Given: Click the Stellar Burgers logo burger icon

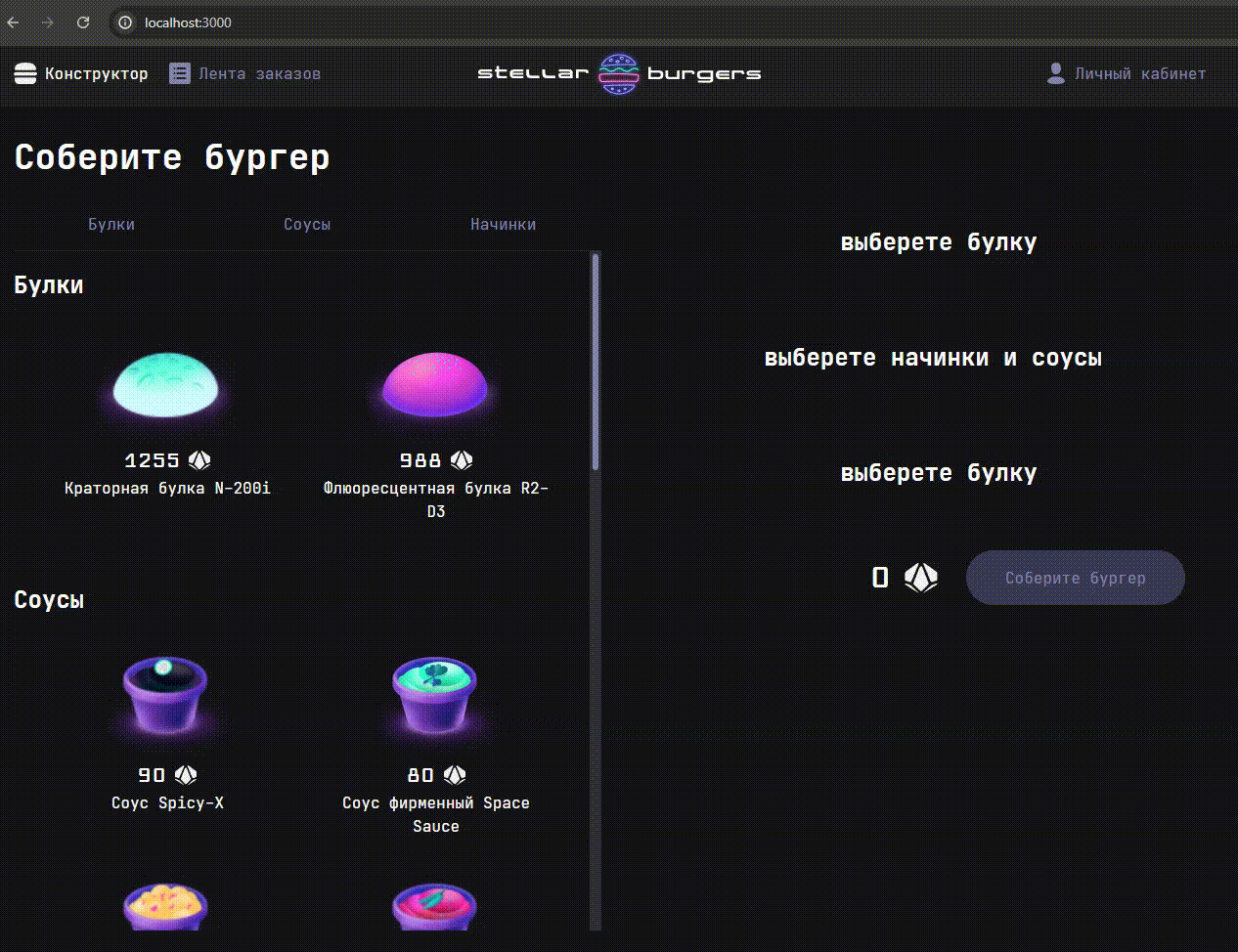Looking at the screenshot, I should pos(618,74).
